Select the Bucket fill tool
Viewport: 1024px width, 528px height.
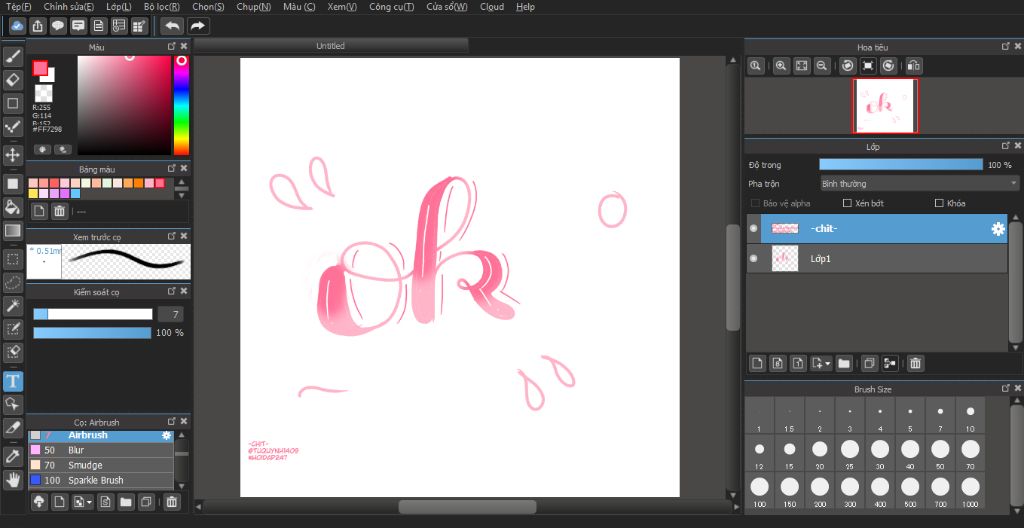(12, 207)
